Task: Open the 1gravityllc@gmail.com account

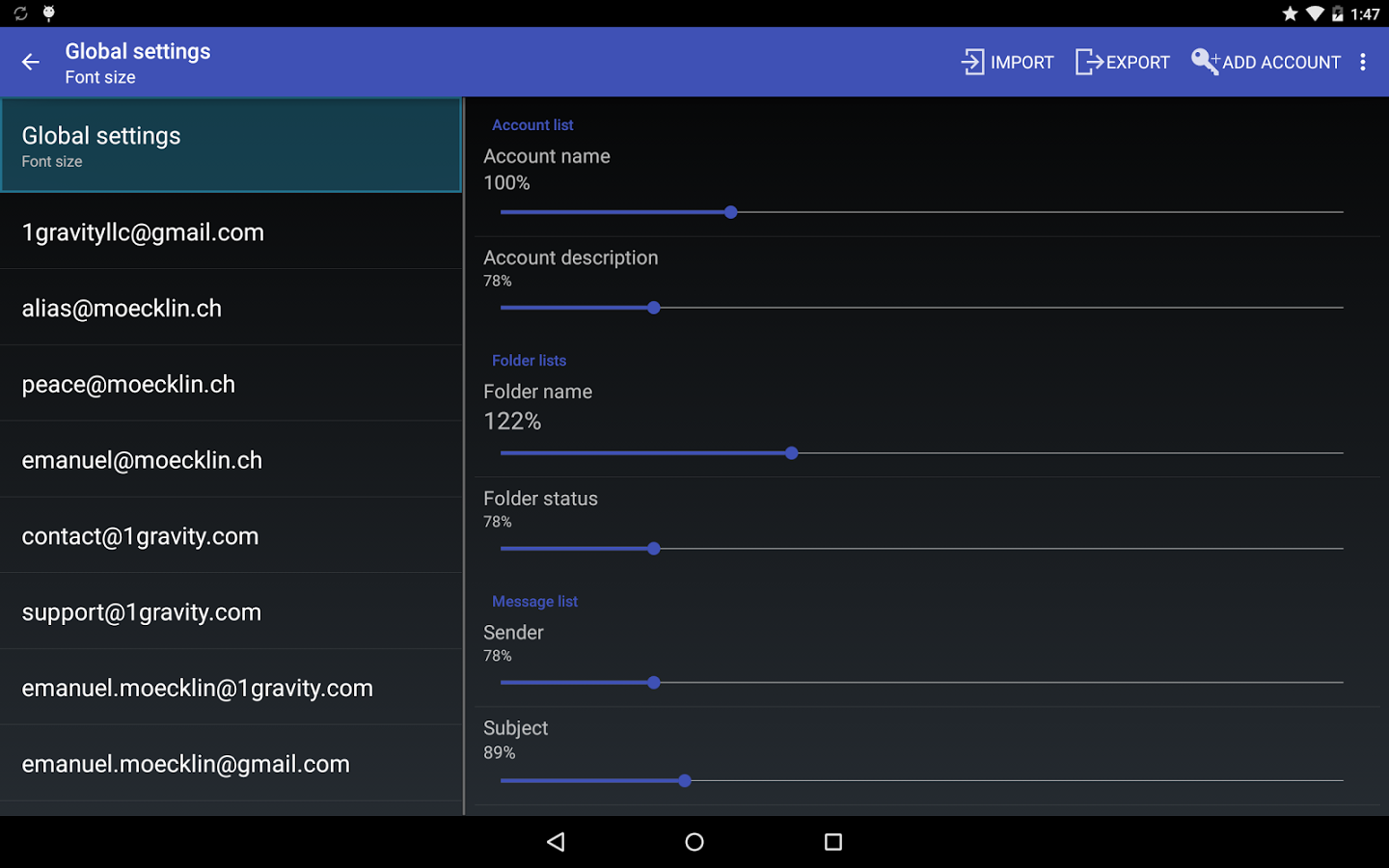Action: tap(231, 231)
